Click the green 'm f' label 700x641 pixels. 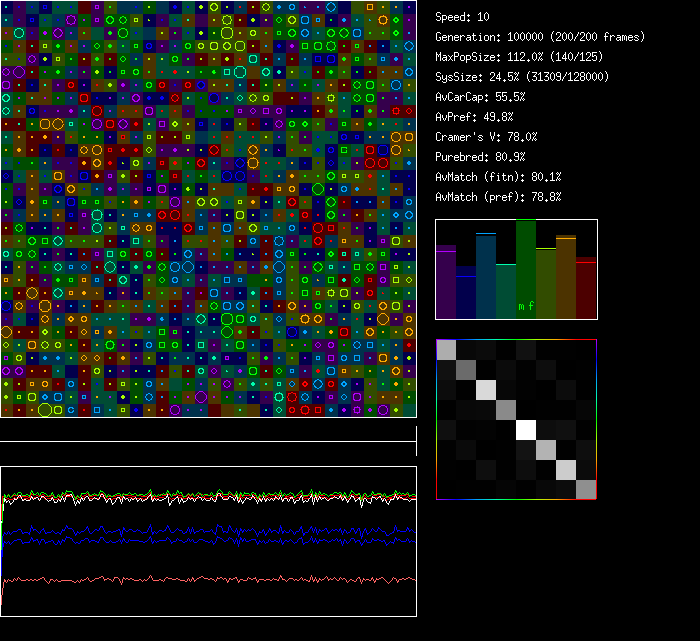526,306
